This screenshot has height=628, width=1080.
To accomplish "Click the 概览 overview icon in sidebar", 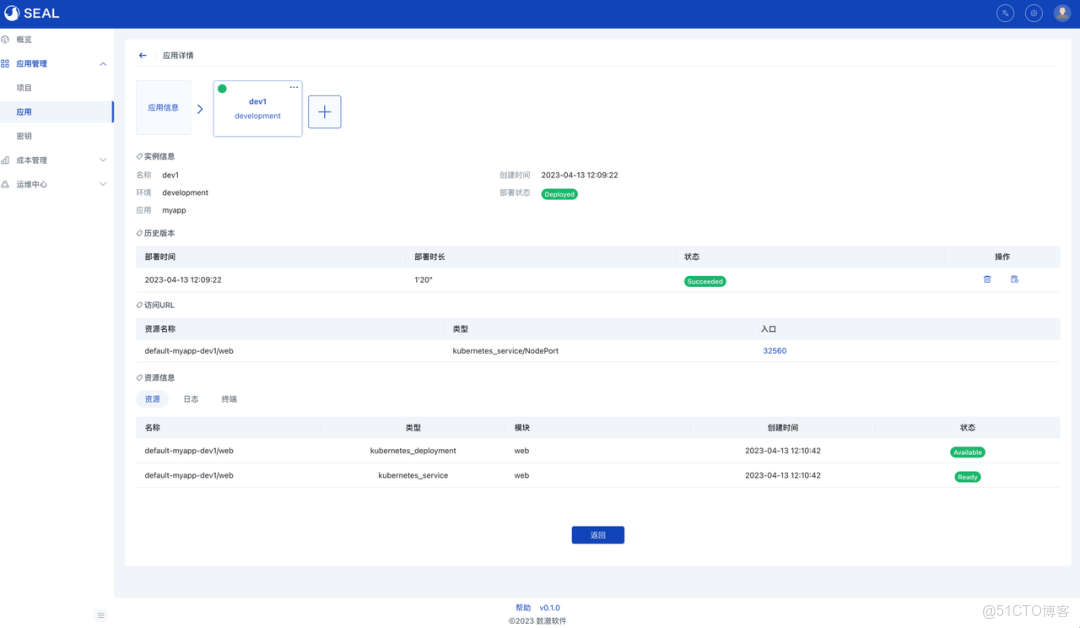I will [x=10, y=39].
